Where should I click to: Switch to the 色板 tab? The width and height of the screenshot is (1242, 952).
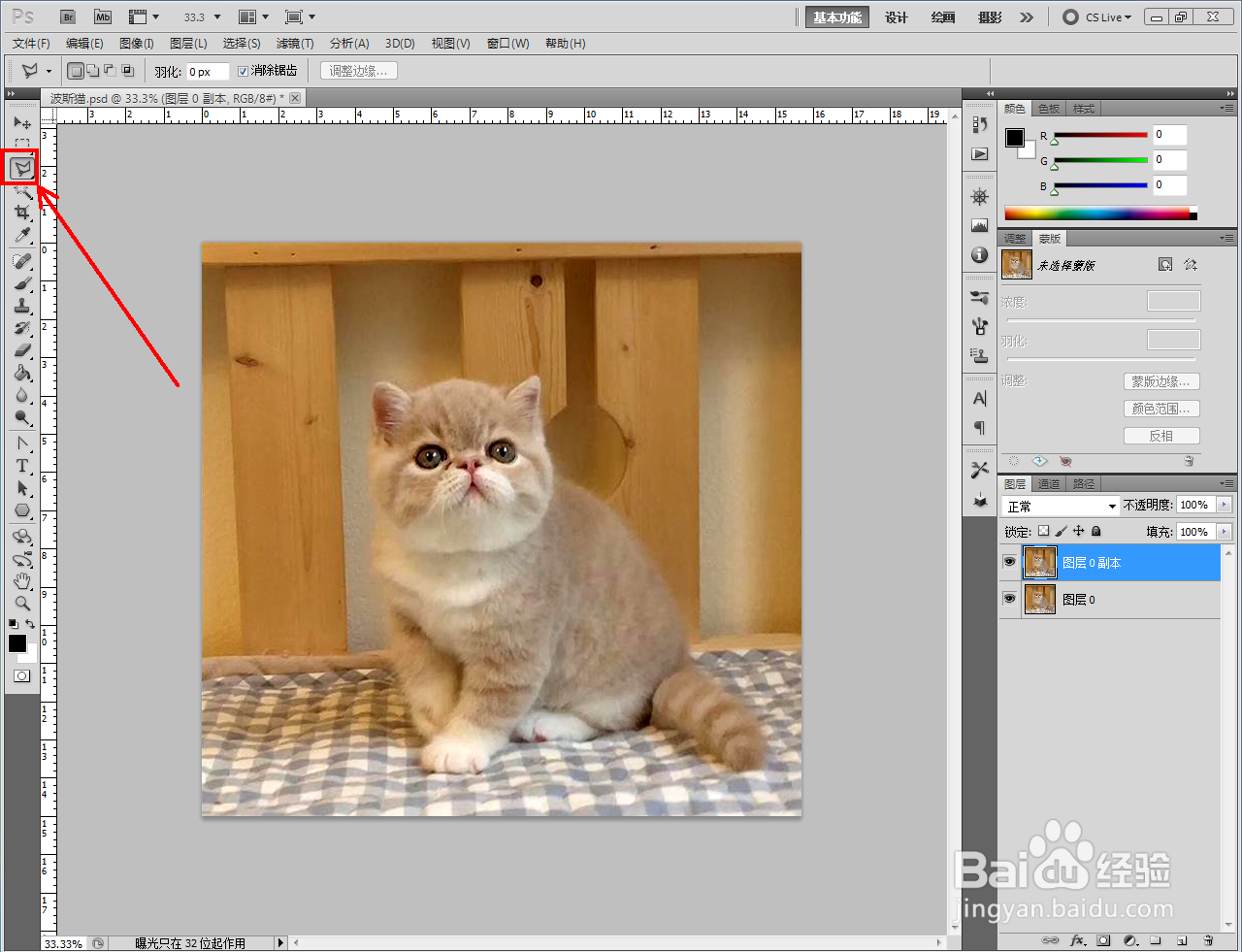pos(1049,109)
